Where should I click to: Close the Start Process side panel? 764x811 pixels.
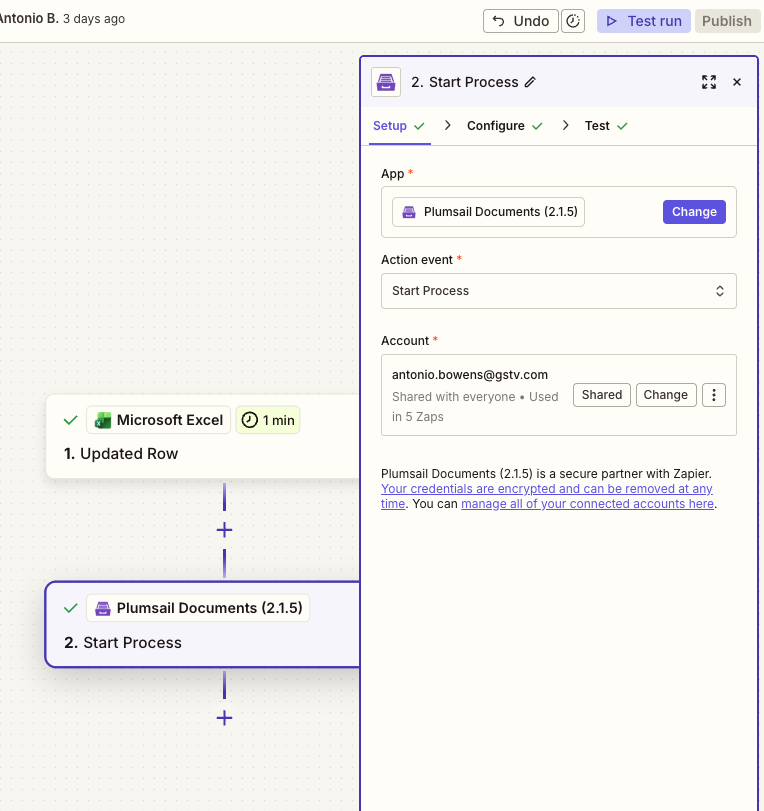pyautogui.click(x=737, y=82)
